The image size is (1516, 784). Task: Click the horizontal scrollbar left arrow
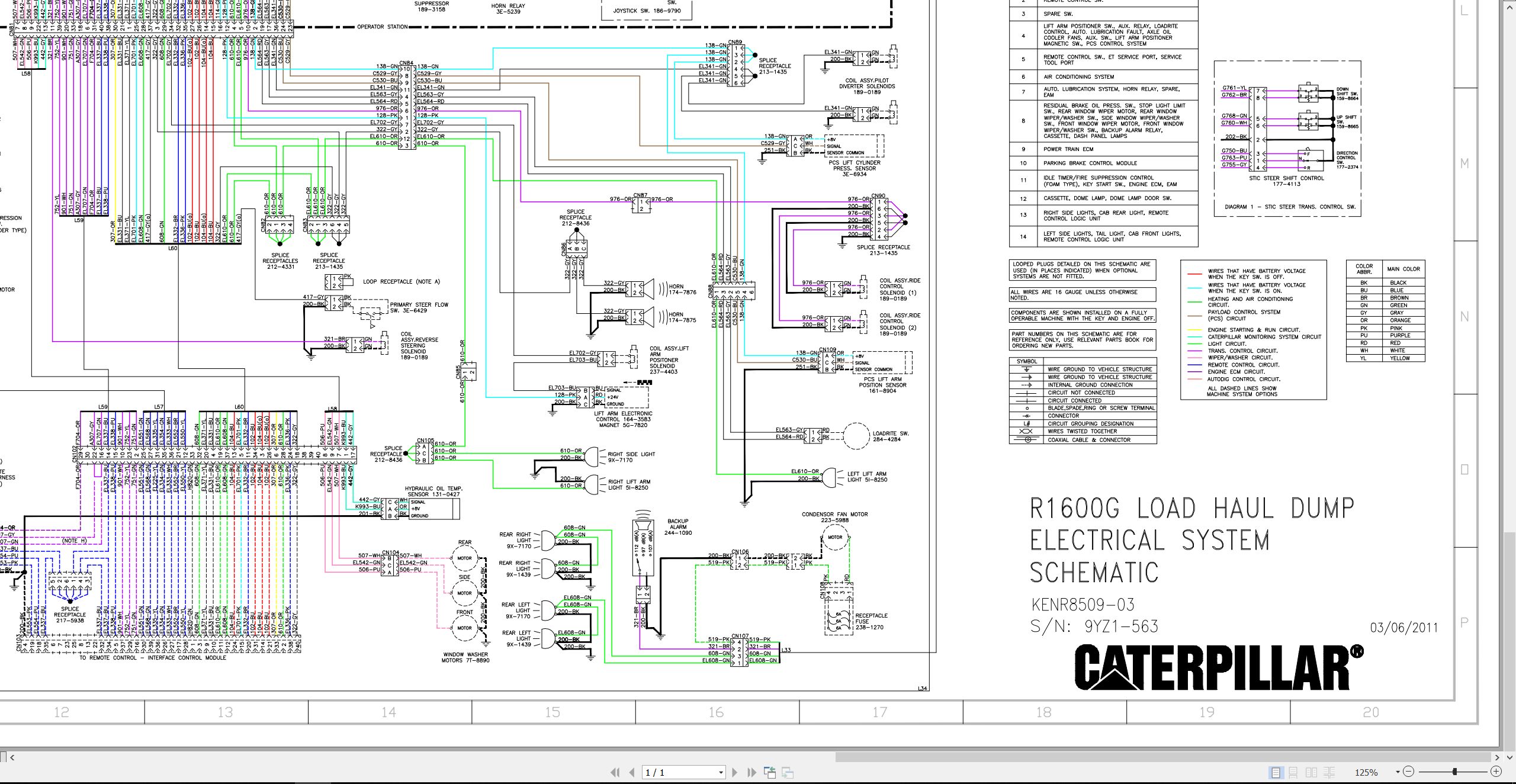pos(12,757)
